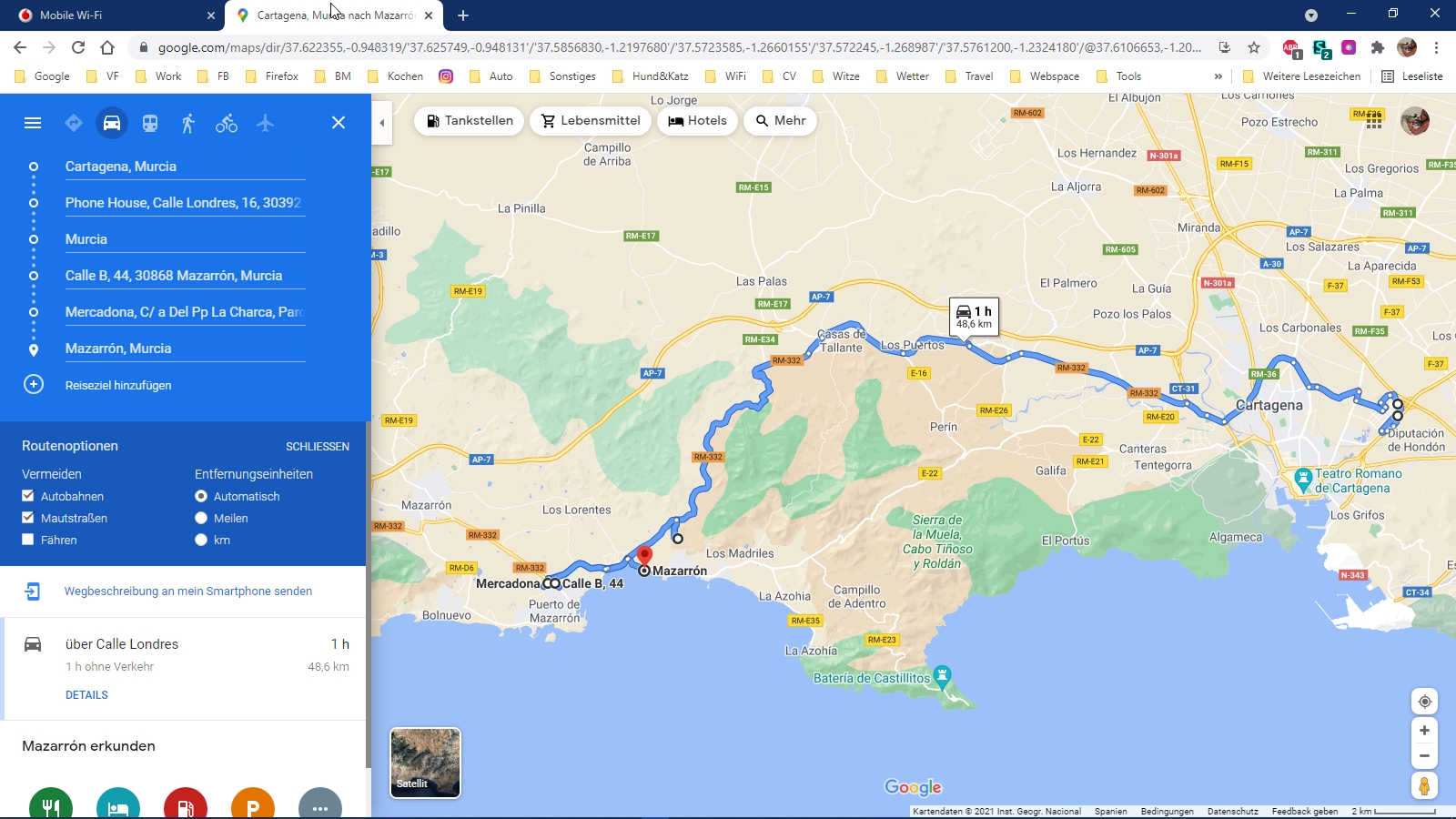
Task: Open the DETAILS link for the route
Action: [86, 695]
